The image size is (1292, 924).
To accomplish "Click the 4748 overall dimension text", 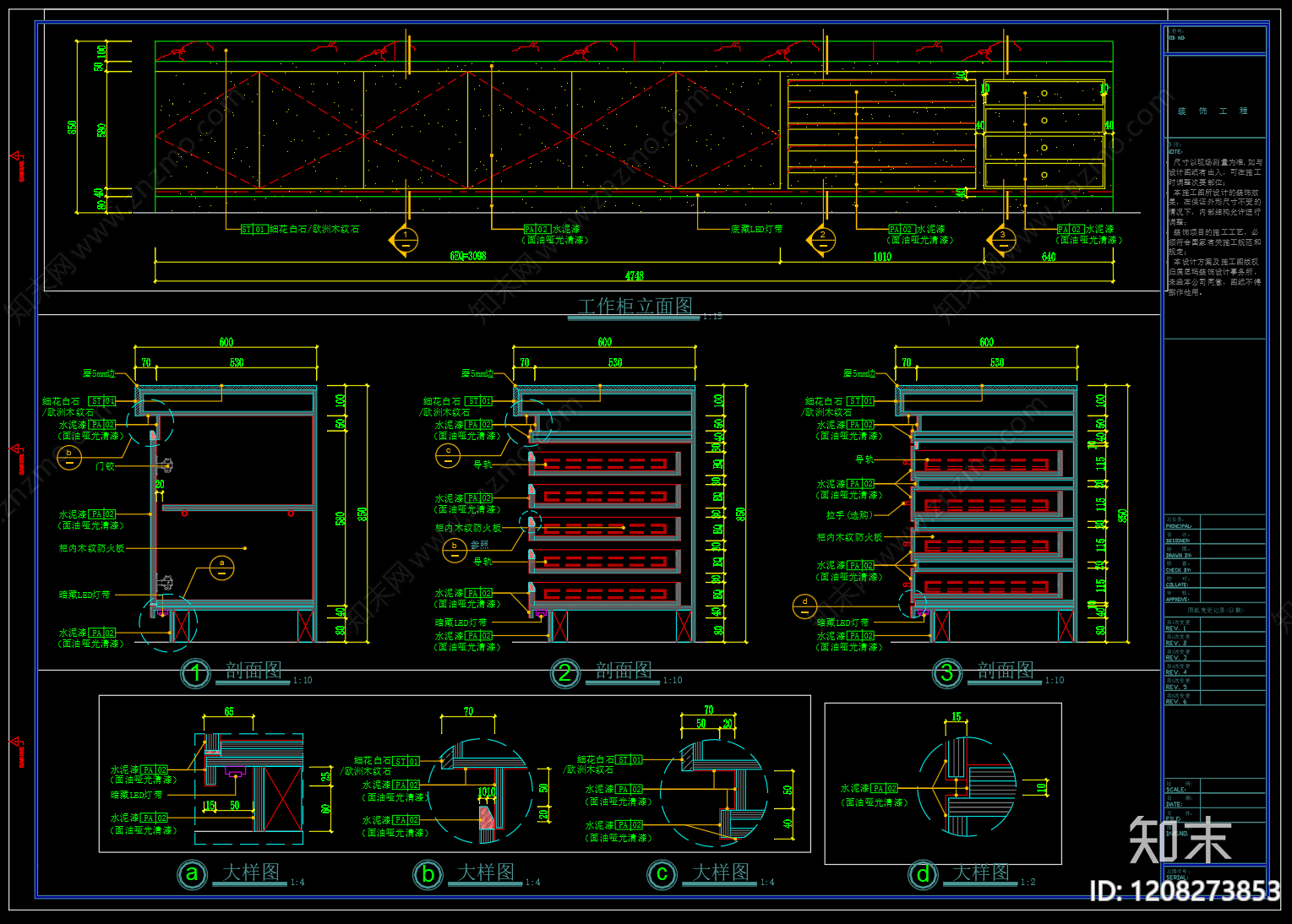I will [x=635, y=276].
